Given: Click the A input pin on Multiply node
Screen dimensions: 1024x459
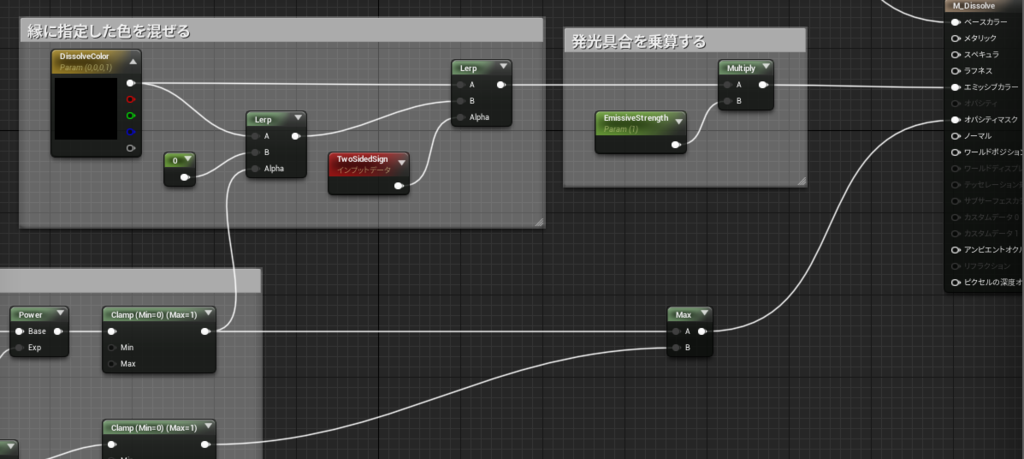Looking at the screenshot, I should 727,85.
